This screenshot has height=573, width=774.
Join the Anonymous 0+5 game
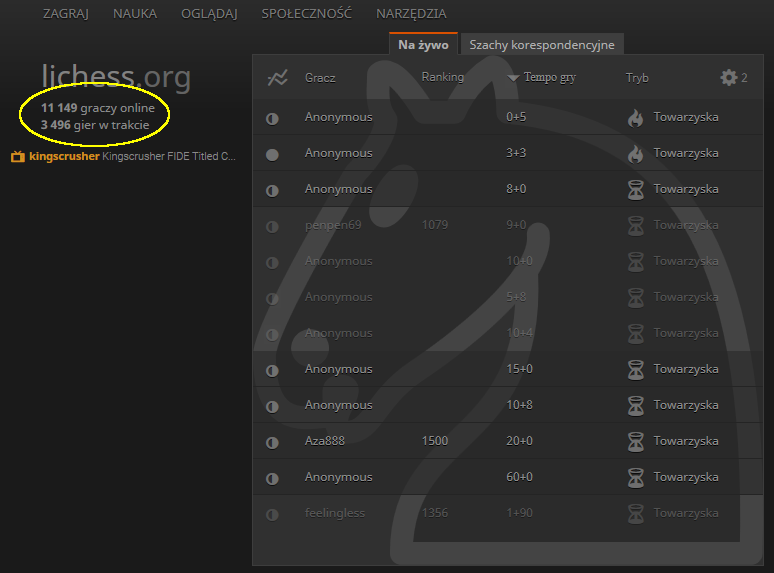507,117
